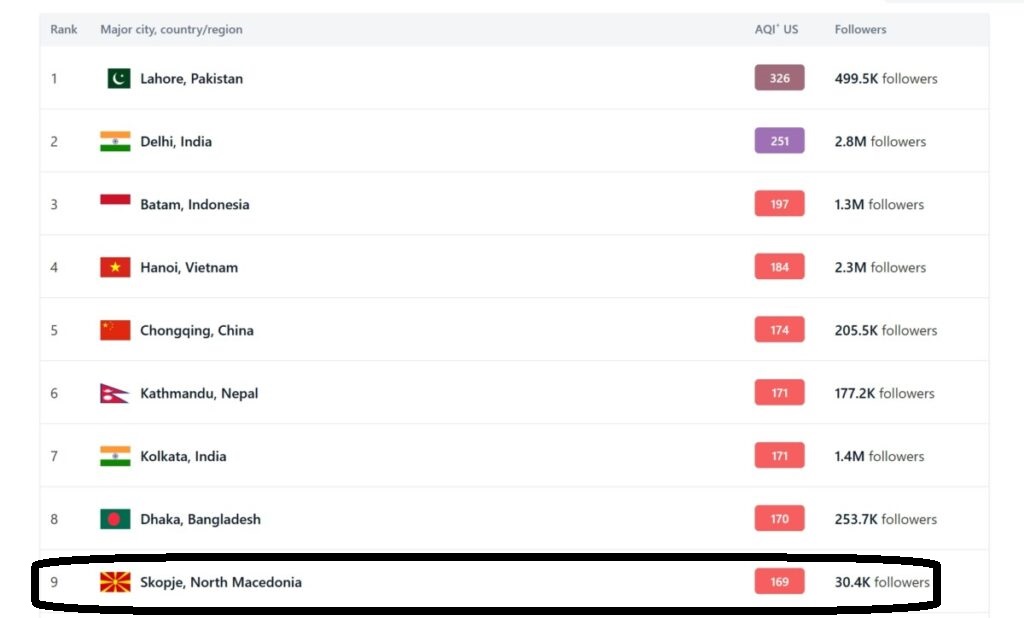Click Batam's red 197 AQI badge
1024x618 pixels.
[779, 204]
